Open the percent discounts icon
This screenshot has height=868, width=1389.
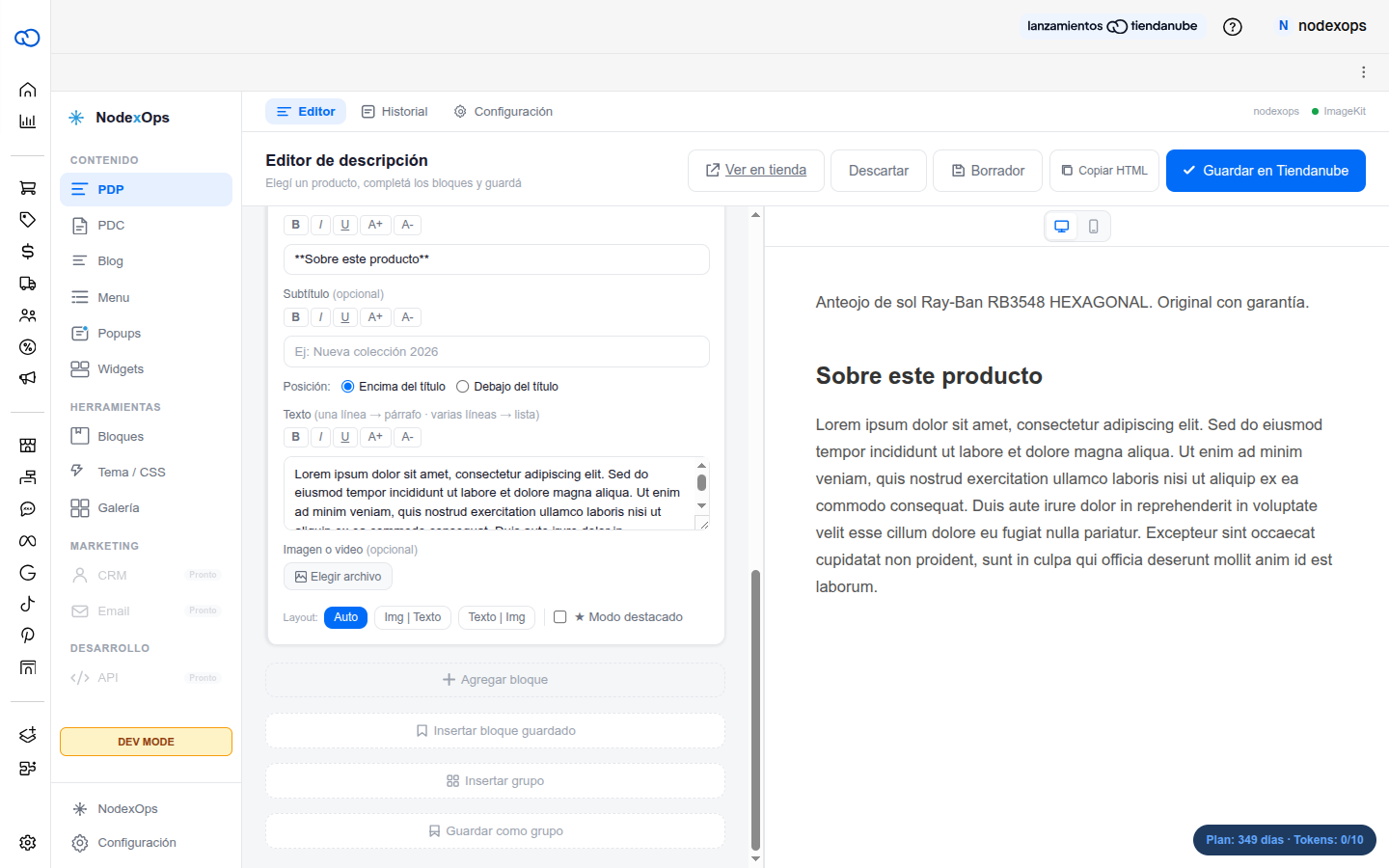[27, 347]
